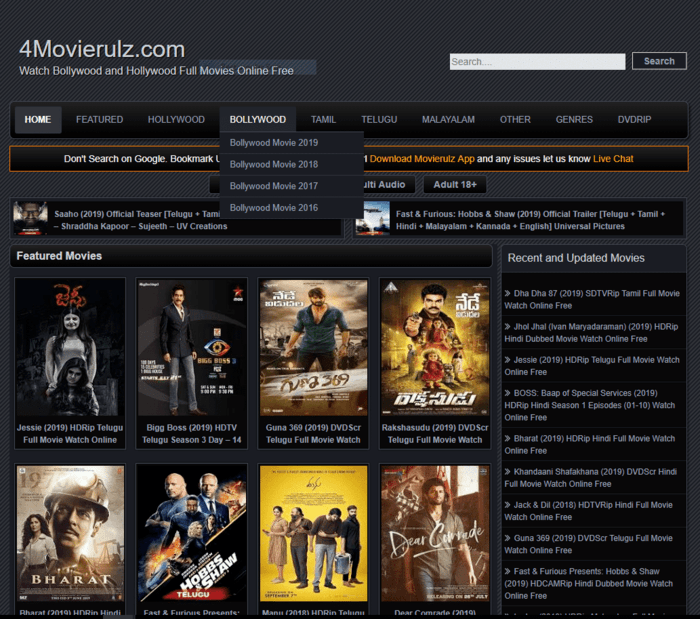Select Bollywood Movie 2019 from dropdown
This screenshot has width=700, height=619.
point(274,142)
